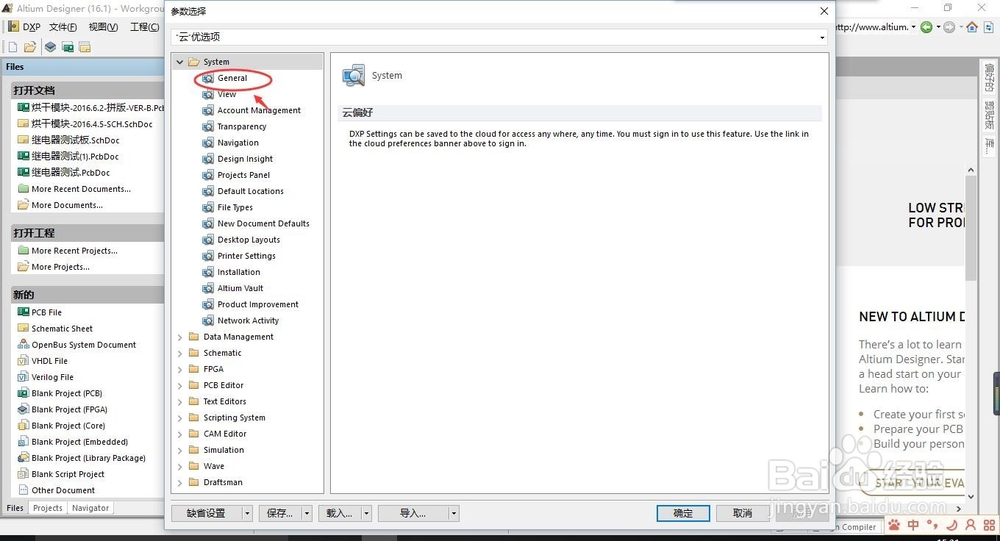Click the open file toolbar icon

click(30, 47)
